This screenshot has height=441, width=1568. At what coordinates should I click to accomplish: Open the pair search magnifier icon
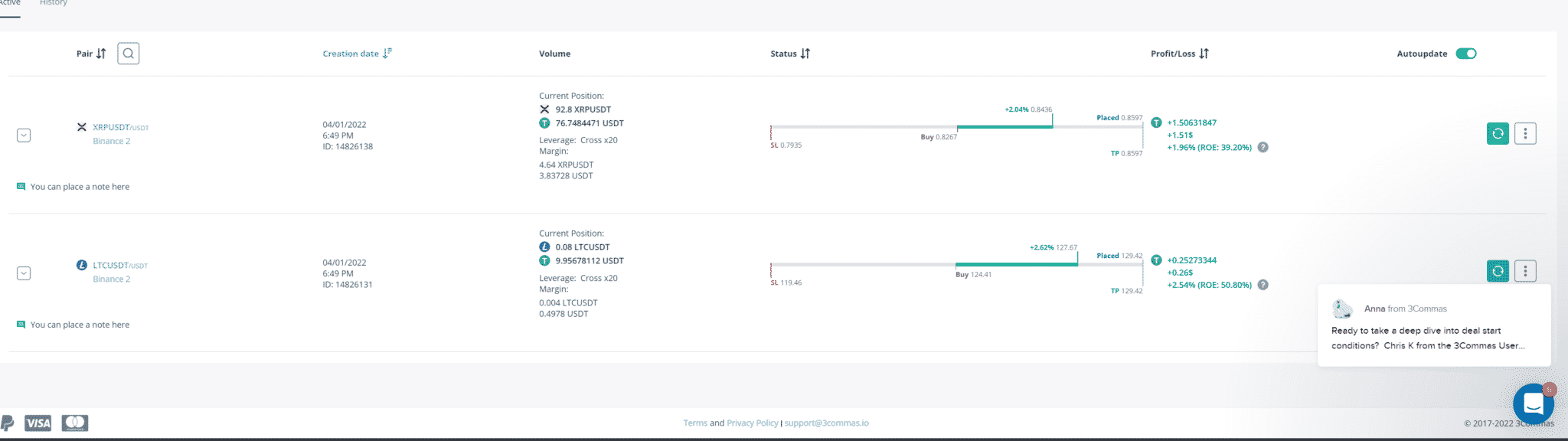pyautogui.click(x=128, y=54)
